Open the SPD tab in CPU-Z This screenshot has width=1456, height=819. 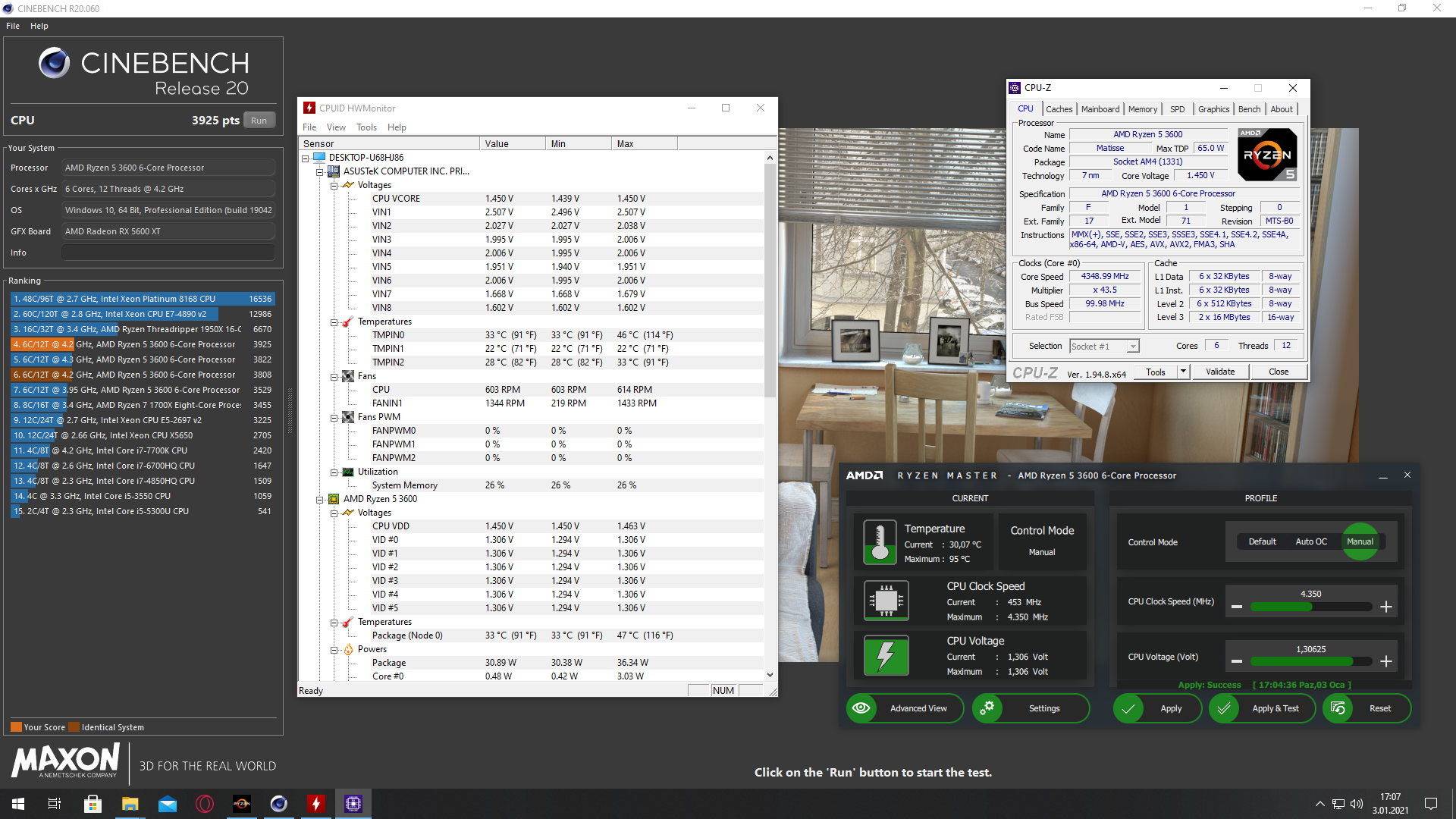point(1177,109)
